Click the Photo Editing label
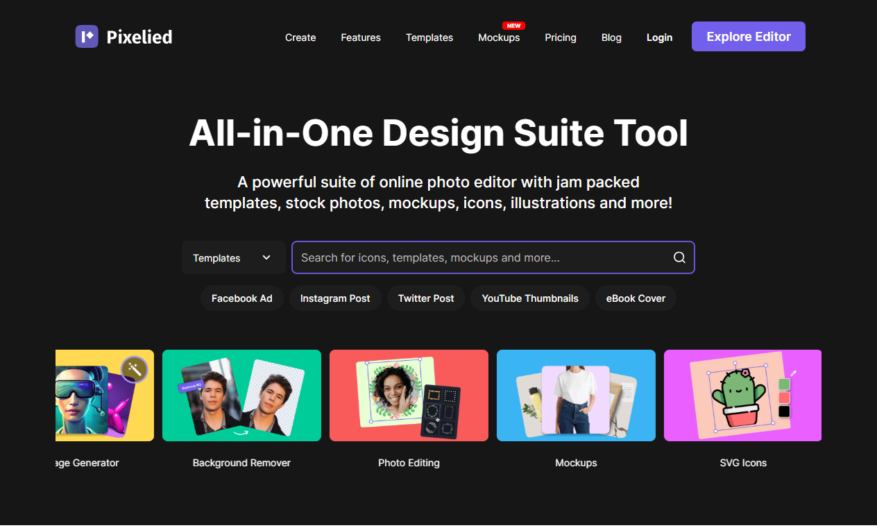Screen dimensions: 877x528 coord(409,463)
